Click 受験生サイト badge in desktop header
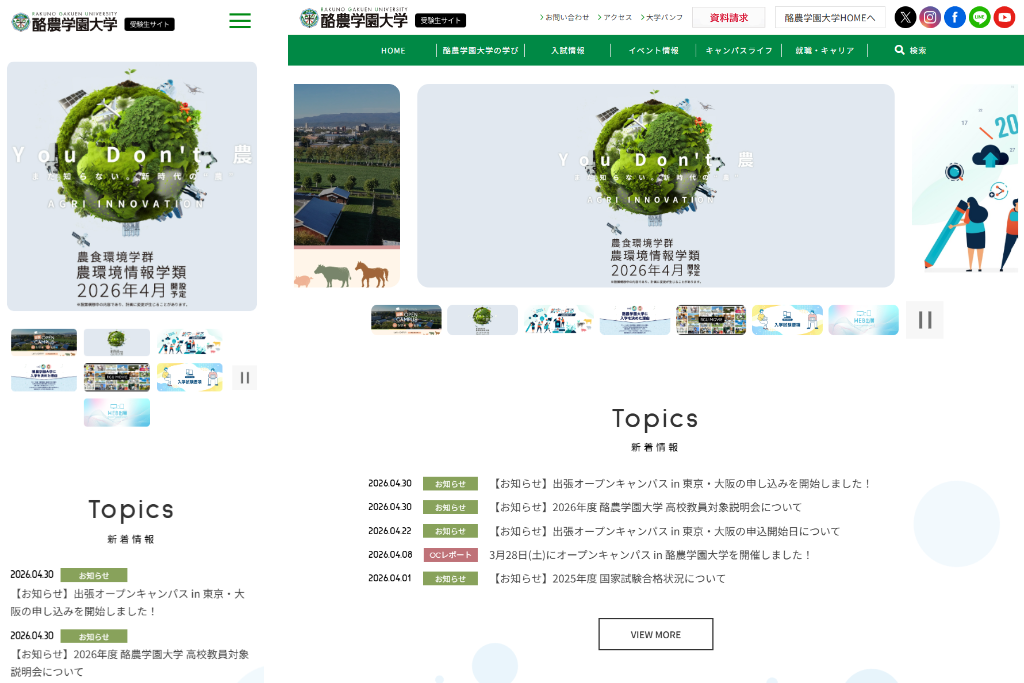 pyautogui.click(x=441, y=20)
